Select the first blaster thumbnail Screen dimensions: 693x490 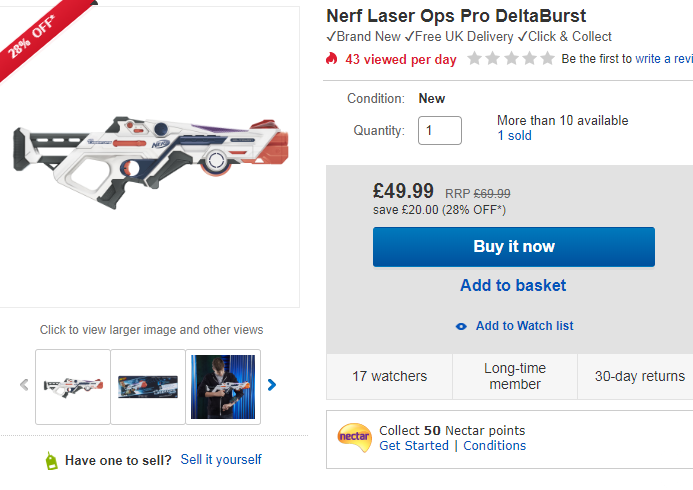(x=73, y=386)
